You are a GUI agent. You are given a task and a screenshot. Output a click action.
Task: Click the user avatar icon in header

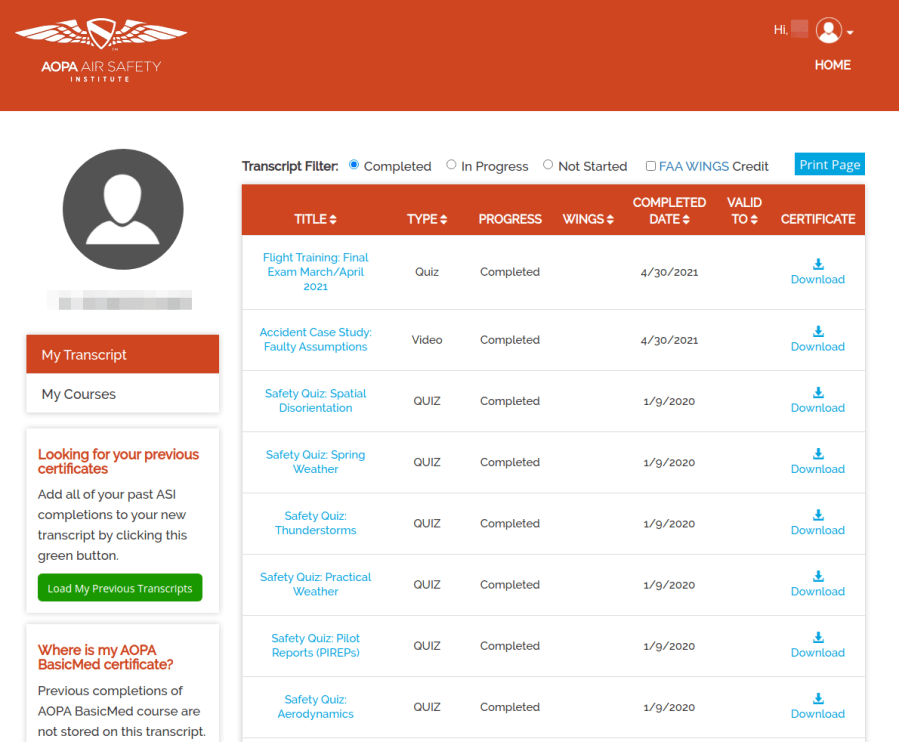[828, 31]
